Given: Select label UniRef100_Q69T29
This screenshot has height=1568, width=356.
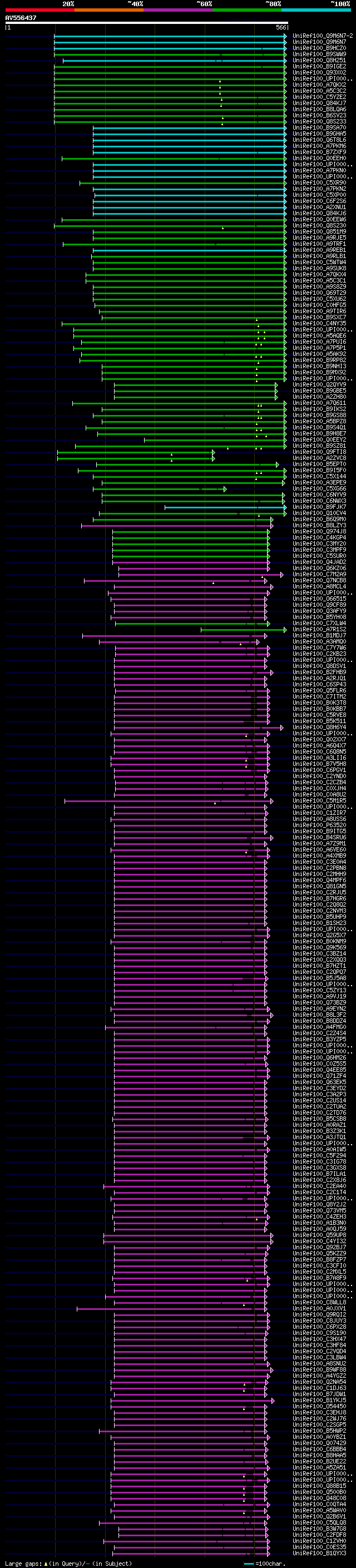Looking at the screenshot, I should (x=319, y=293).
